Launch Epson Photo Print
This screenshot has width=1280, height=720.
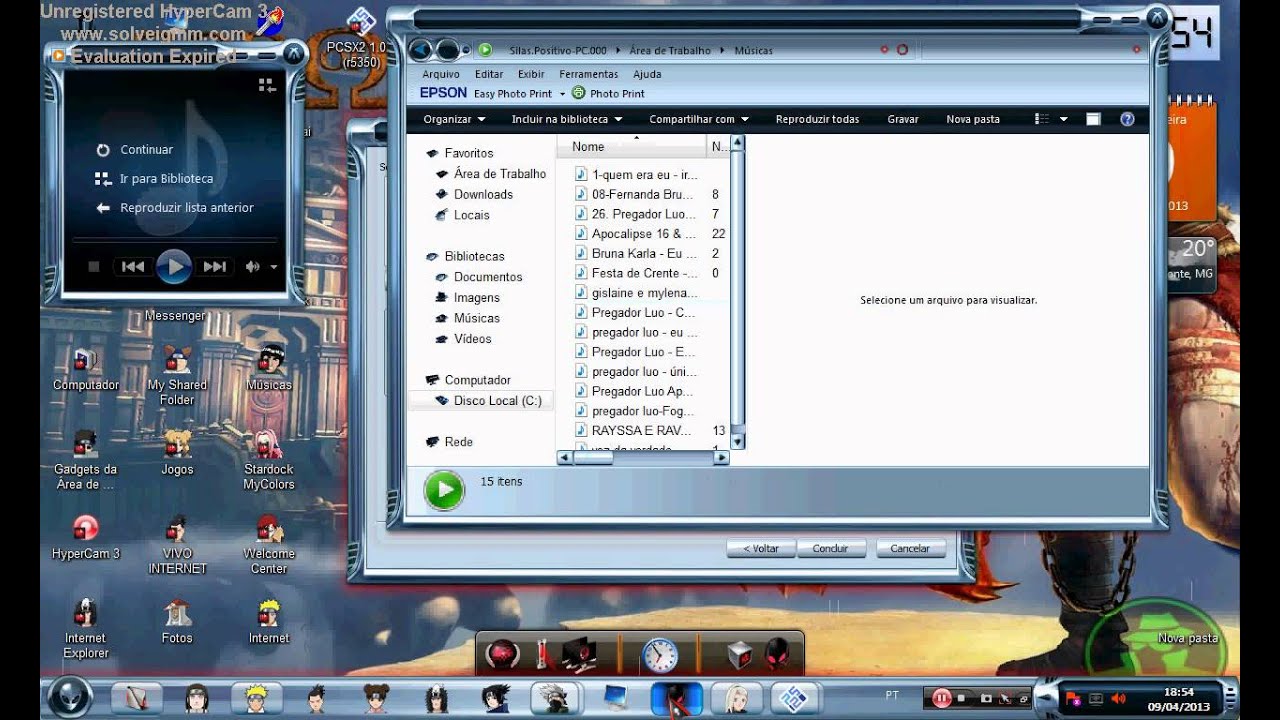click(x=609, y=94)
